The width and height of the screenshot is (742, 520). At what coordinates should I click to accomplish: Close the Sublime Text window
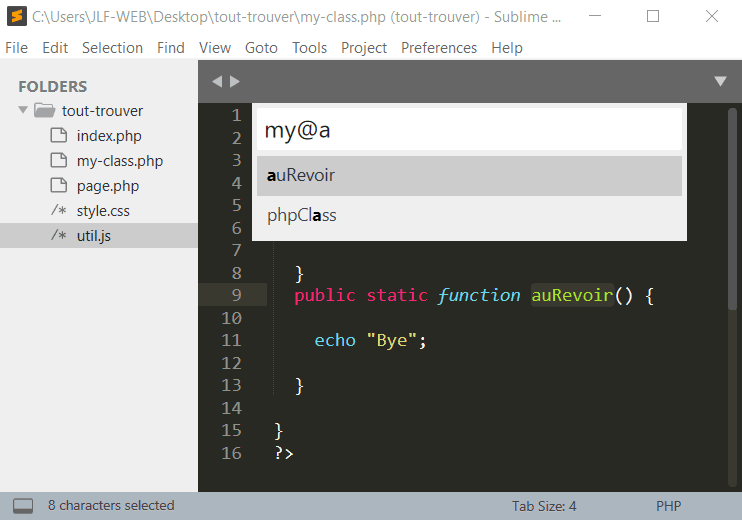pos(712,16)
